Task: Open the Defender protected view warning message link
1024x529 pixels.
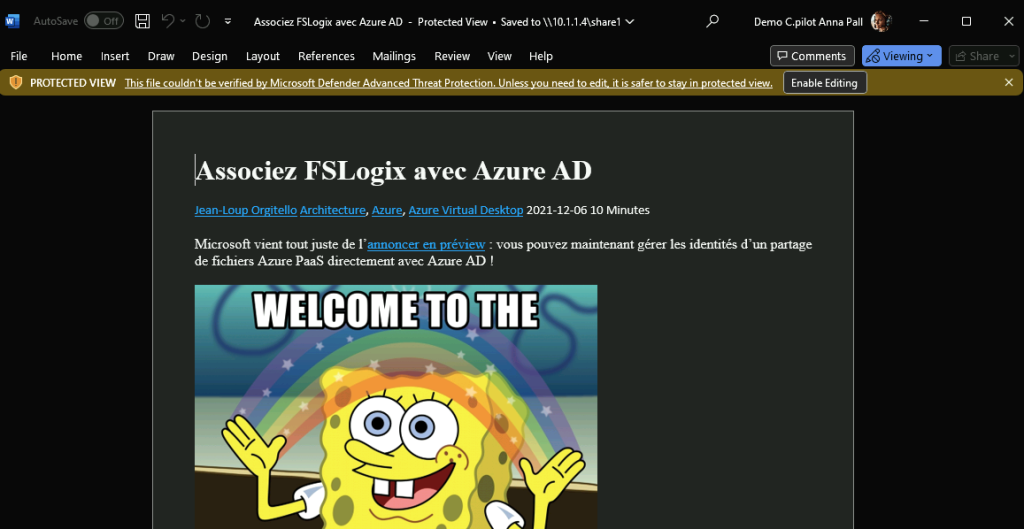Action: [x=449, y=83]
